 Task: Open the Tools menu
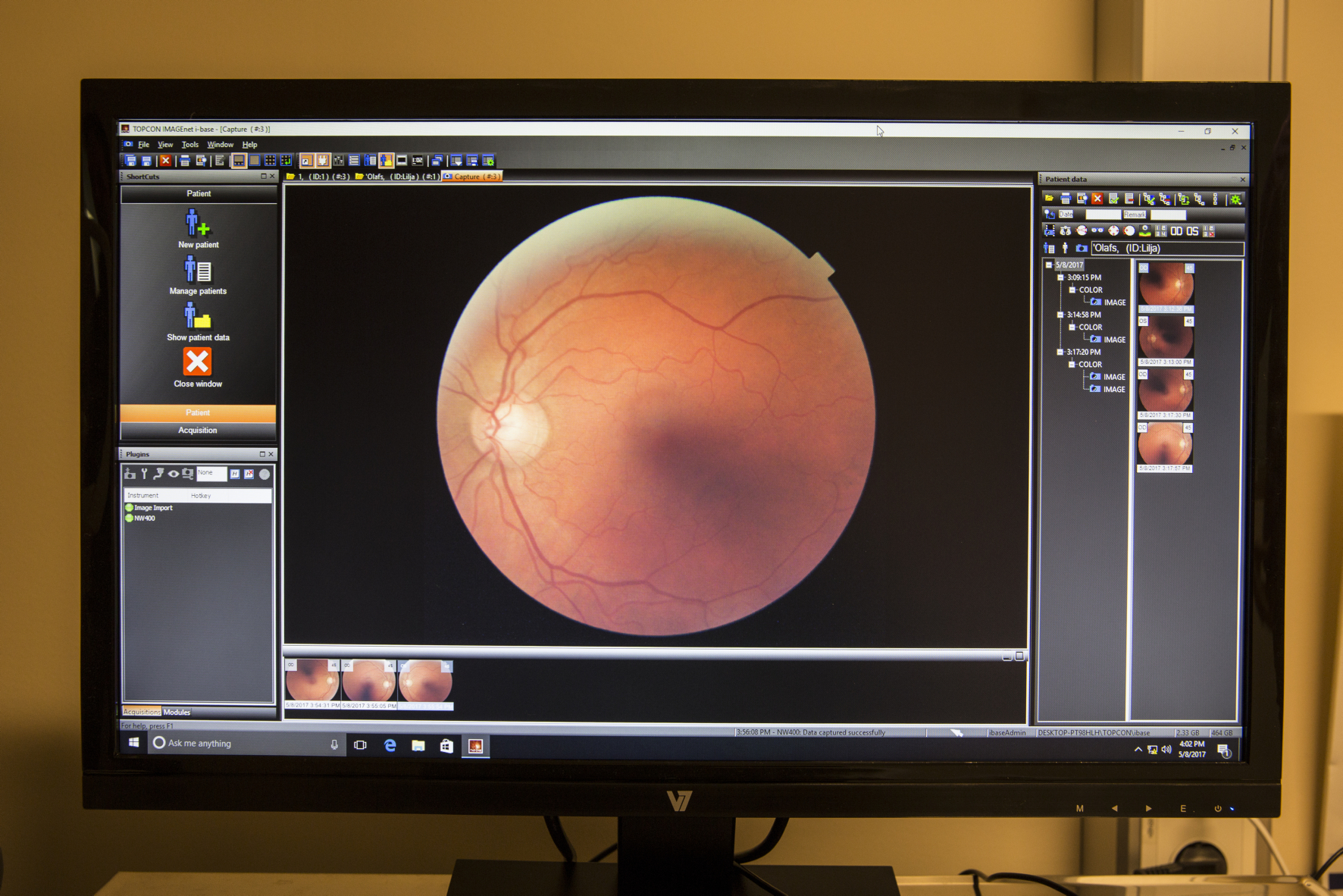pos(189,145)
